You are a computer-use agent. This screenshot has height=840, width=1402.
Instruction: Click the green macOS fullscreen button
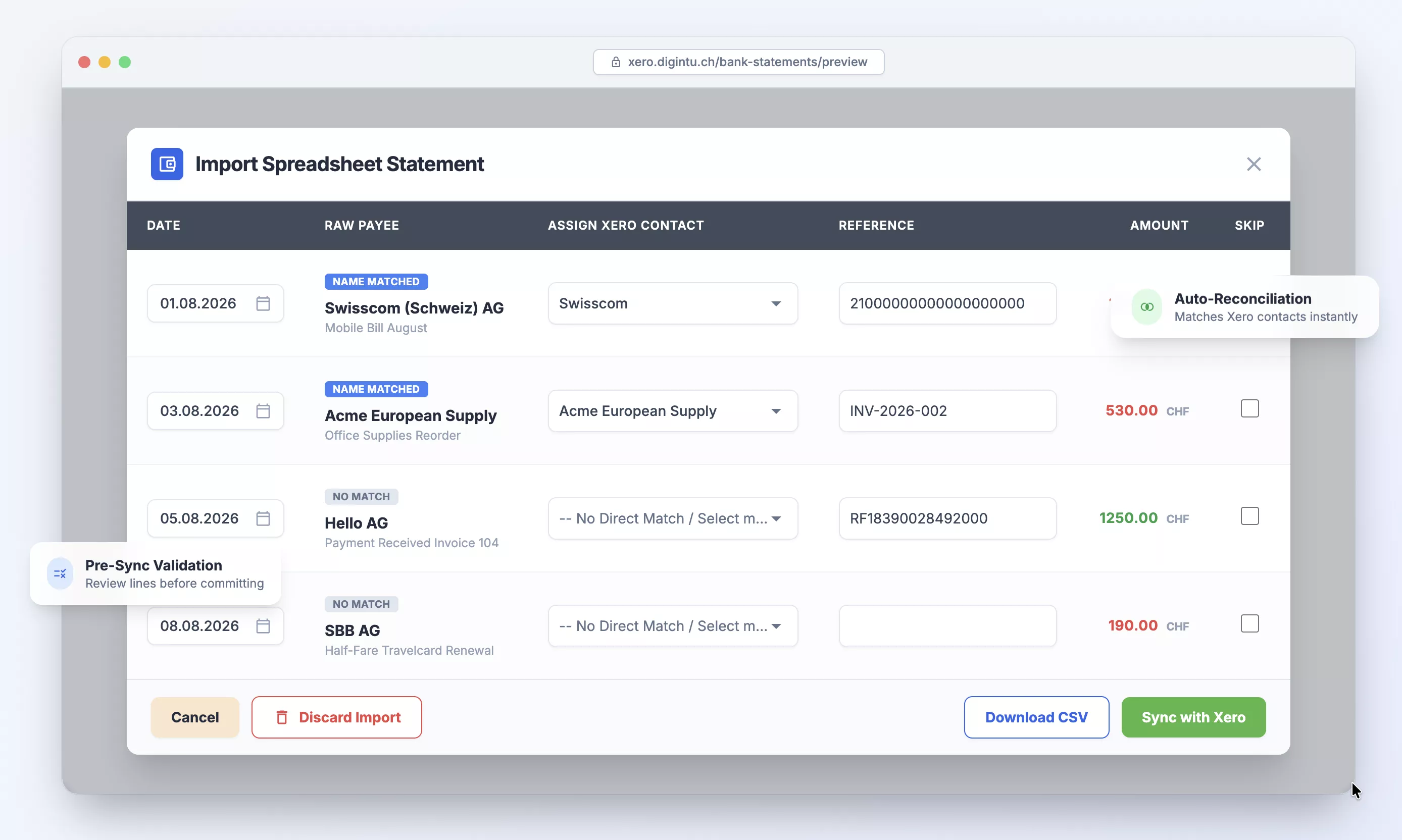point(125,62)
